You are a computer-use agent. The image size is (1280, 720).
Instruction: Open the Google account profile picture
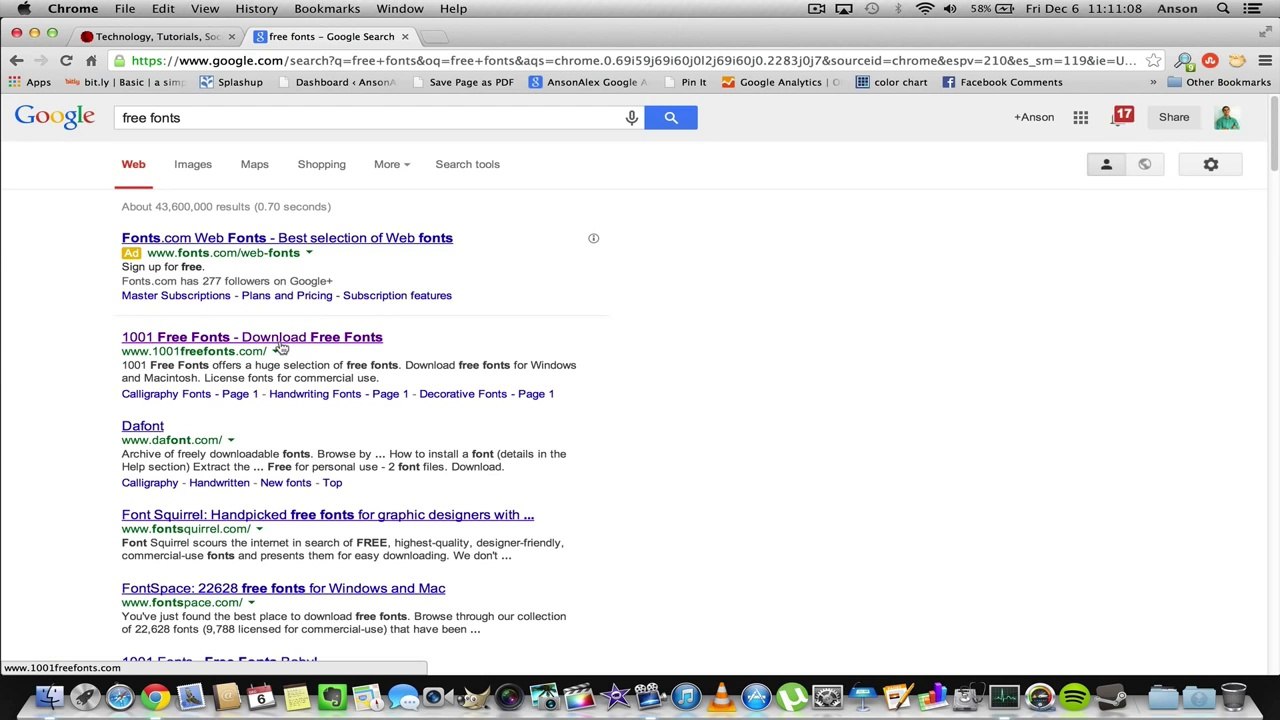coord(1227,117)
